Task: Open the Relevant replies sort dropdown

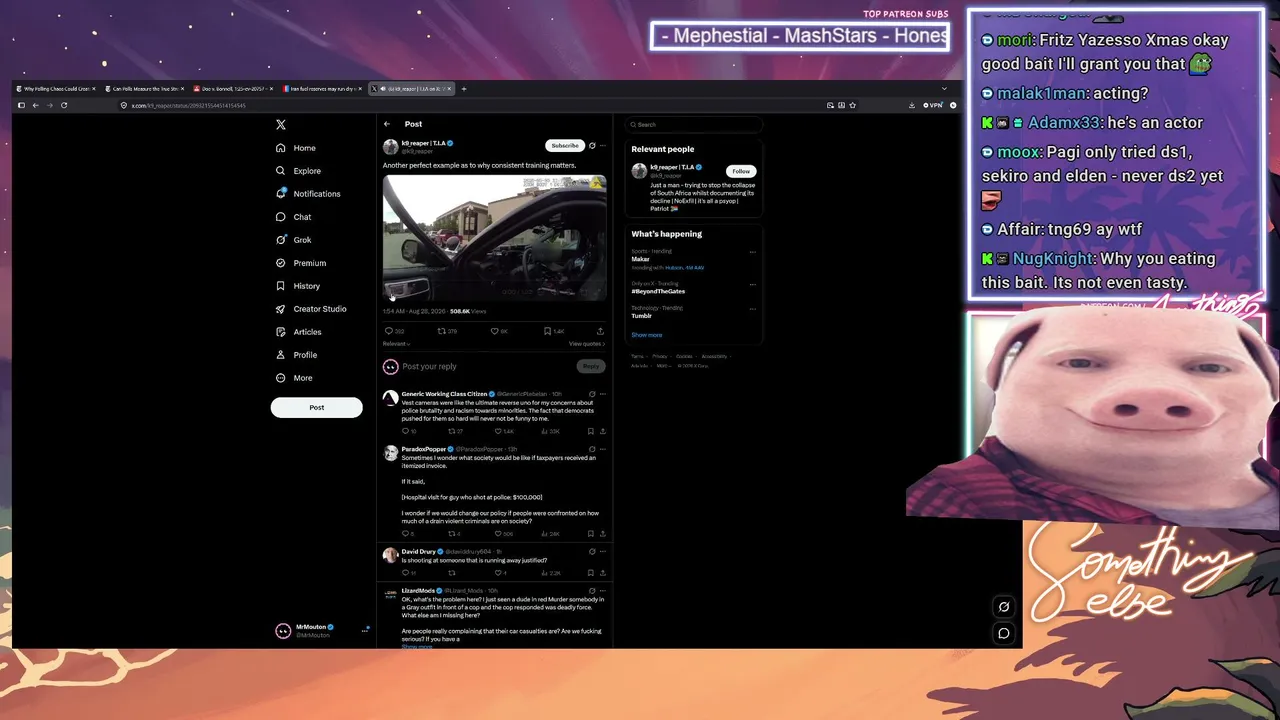Action: click(397, 344)
